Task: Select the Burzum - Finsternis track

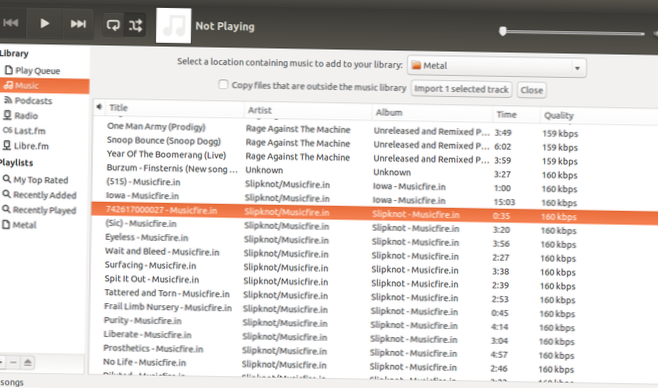Action: coord(172,168)
